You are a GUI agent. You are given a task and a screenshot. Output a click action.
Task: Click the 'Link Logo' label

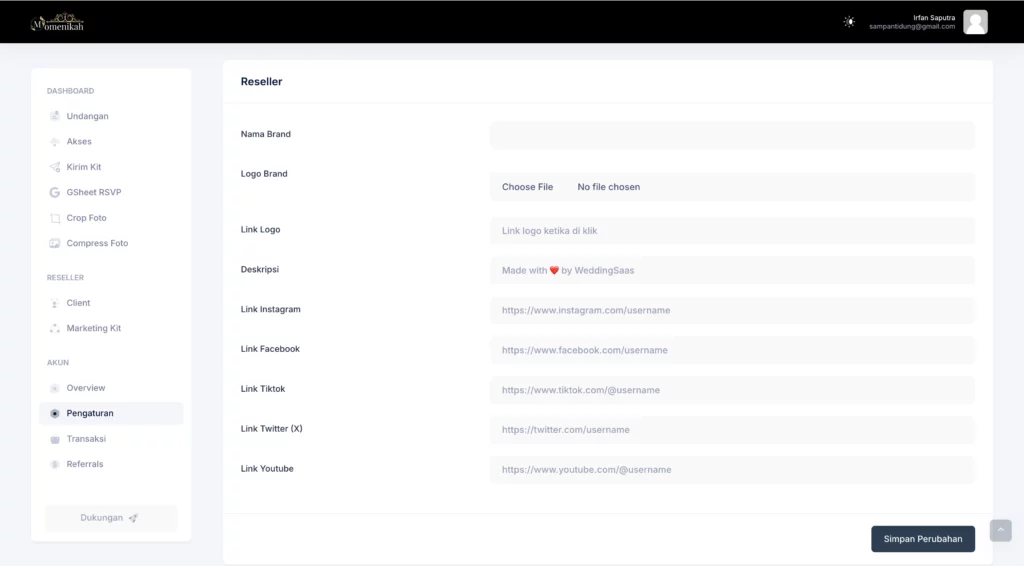261,230
